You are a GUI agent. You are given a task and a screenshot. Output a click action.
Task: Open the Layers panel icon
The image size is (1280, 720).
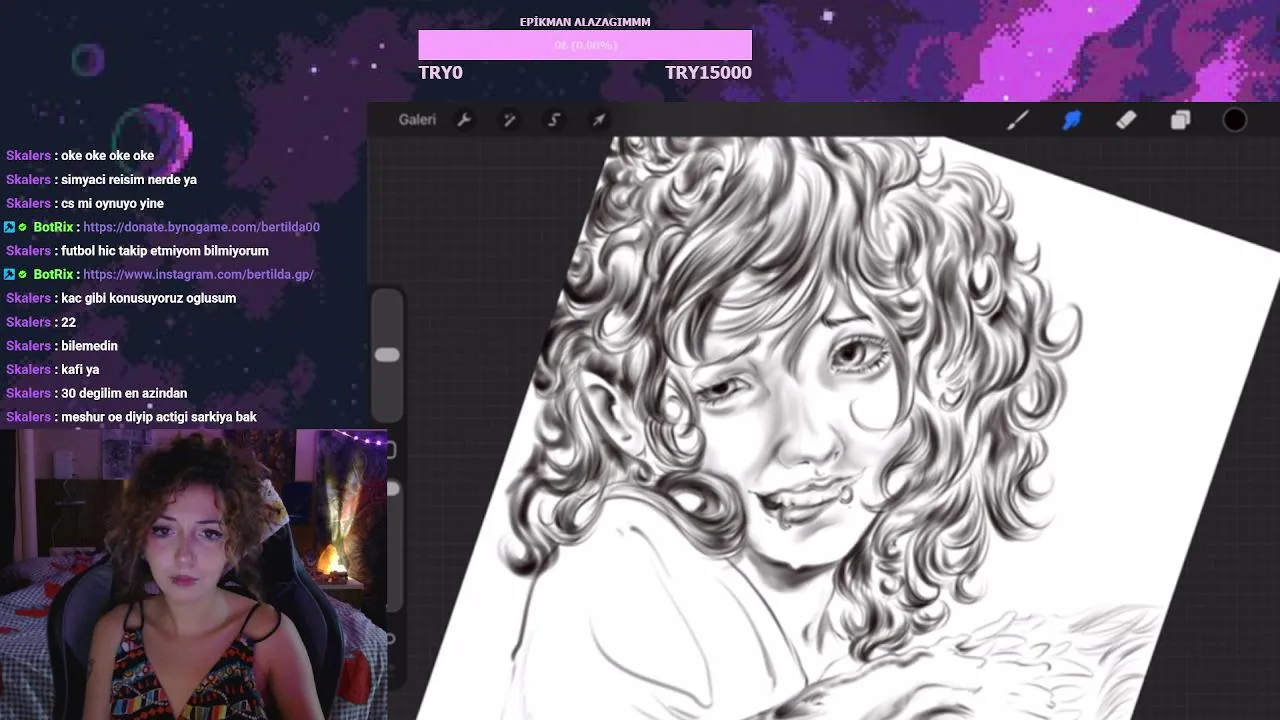pos(1180,120)
